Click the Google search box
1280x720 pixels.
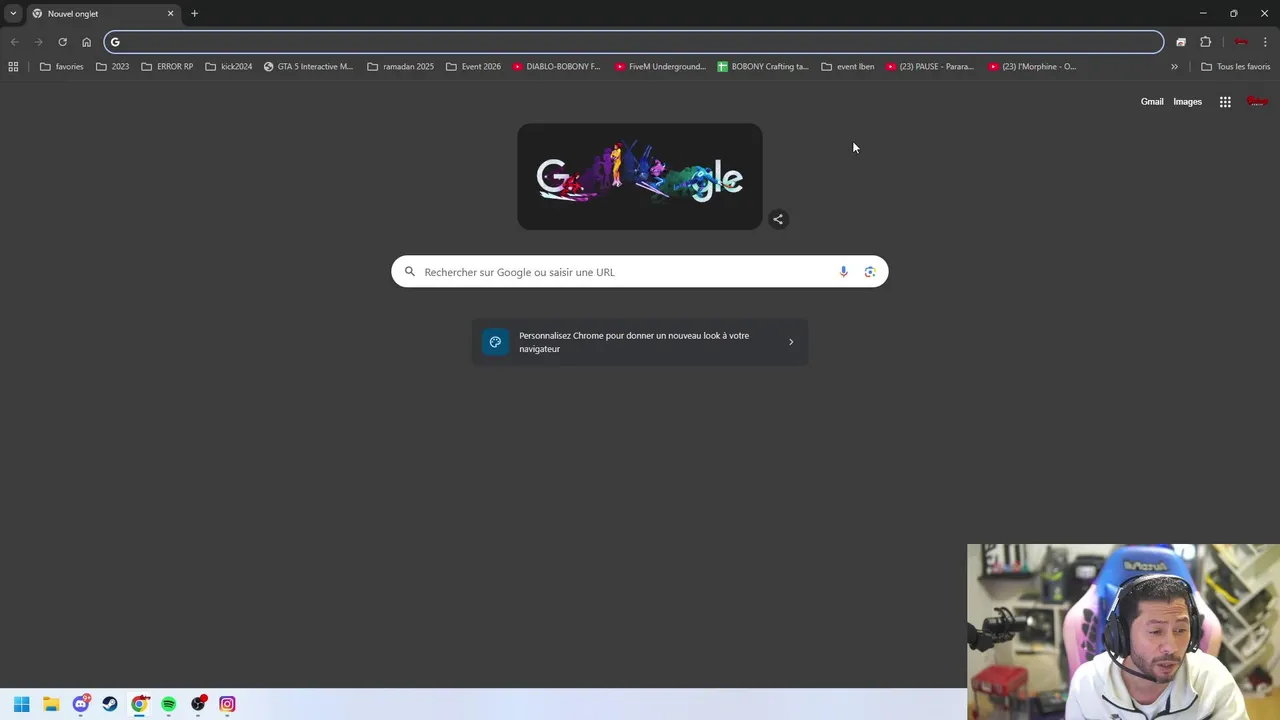point(639,272)
